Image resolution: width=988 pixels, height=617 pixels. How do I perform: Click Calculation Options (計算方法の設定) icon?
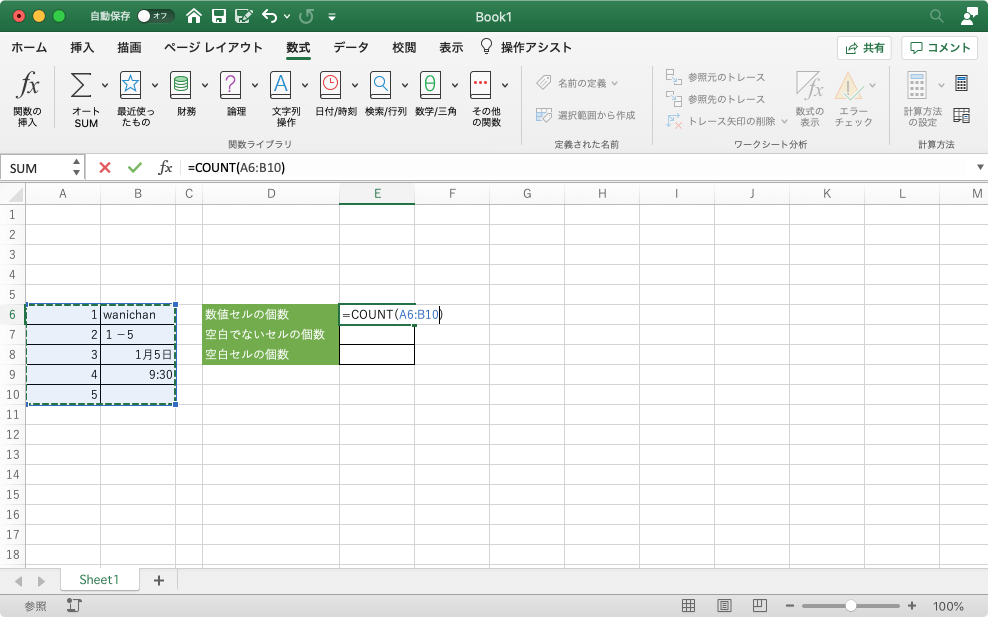(x=917, y=85)
